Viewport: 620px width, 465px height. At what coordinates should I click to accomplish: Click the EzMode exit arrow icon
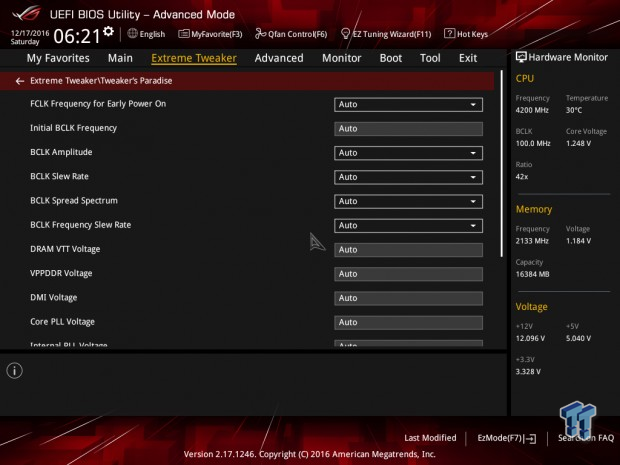point(531,438)
